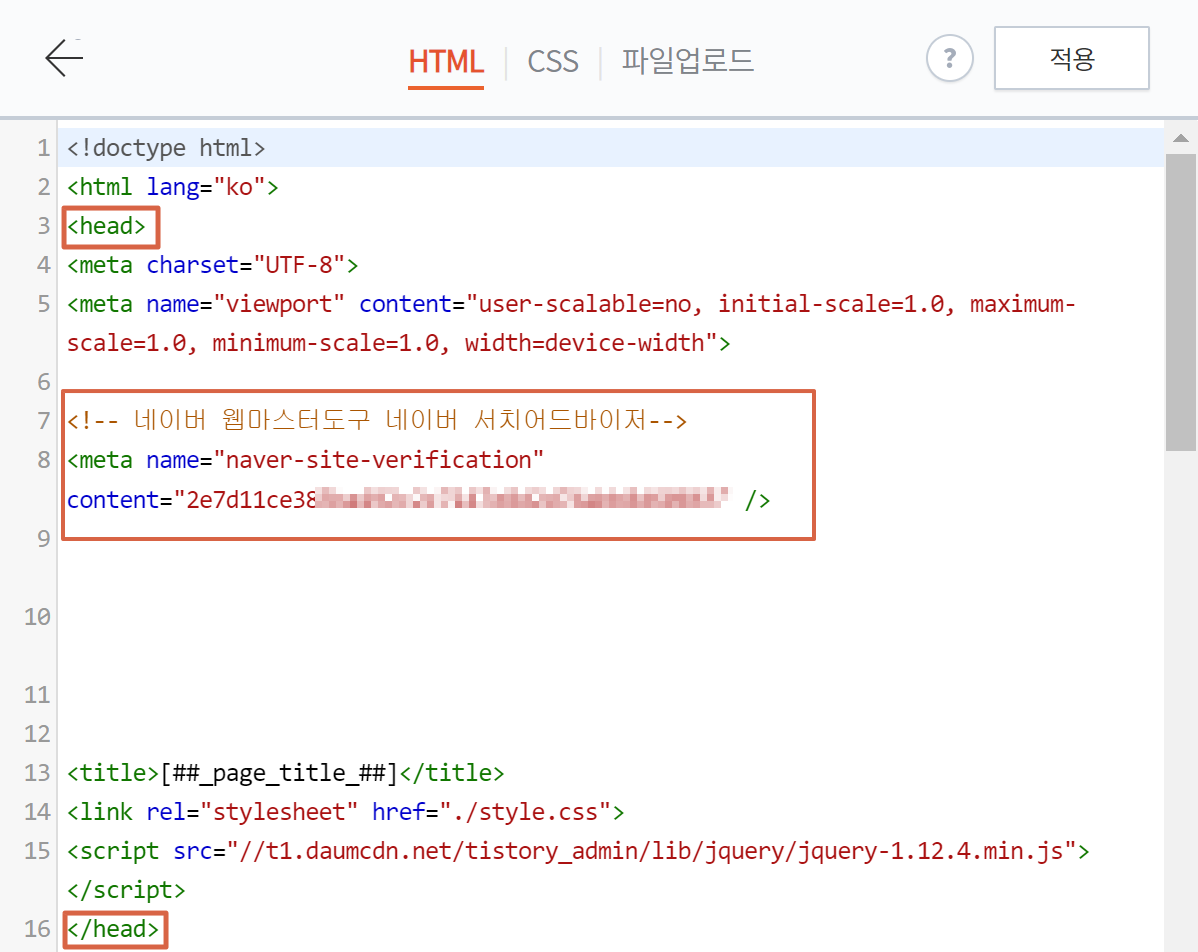Click the 네이버 웹마스터도구 comment line
Screen dimensions: 1198x952
(377, 420)
